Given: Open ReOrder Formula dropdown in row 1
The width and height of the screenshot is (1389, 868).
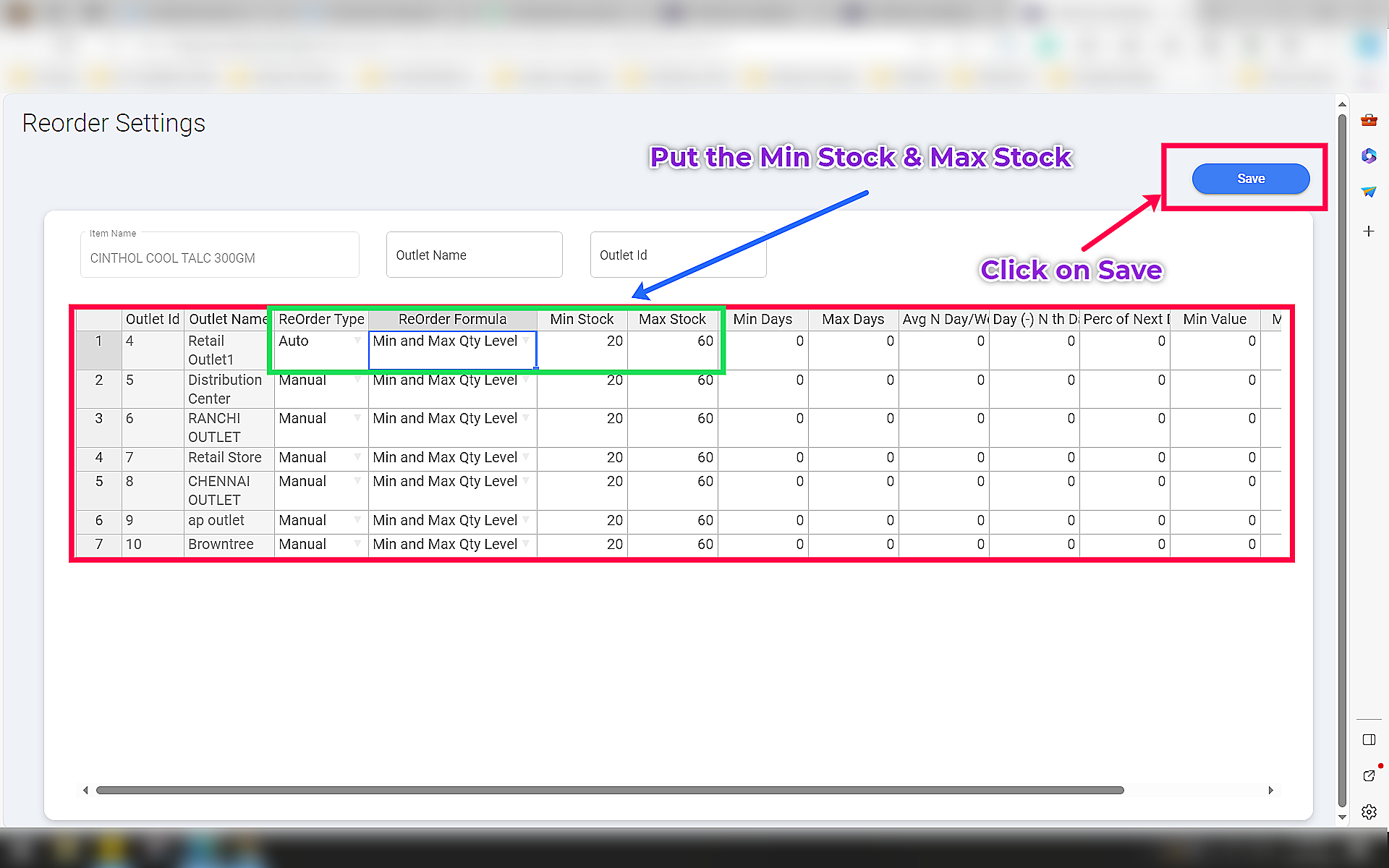Looking at the screenshot, I should 526,341.
